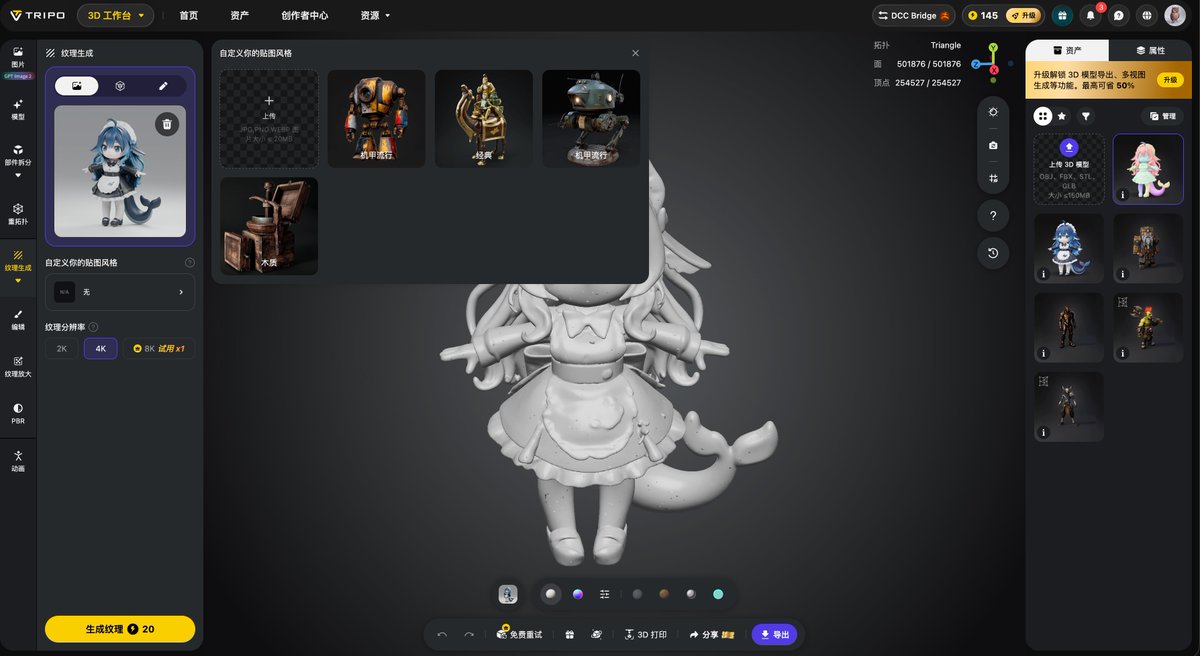The width and height of the screenshot is (1200, 656).
Task: Open the 纹理放大 texture upscale tool
Action: 18,366
